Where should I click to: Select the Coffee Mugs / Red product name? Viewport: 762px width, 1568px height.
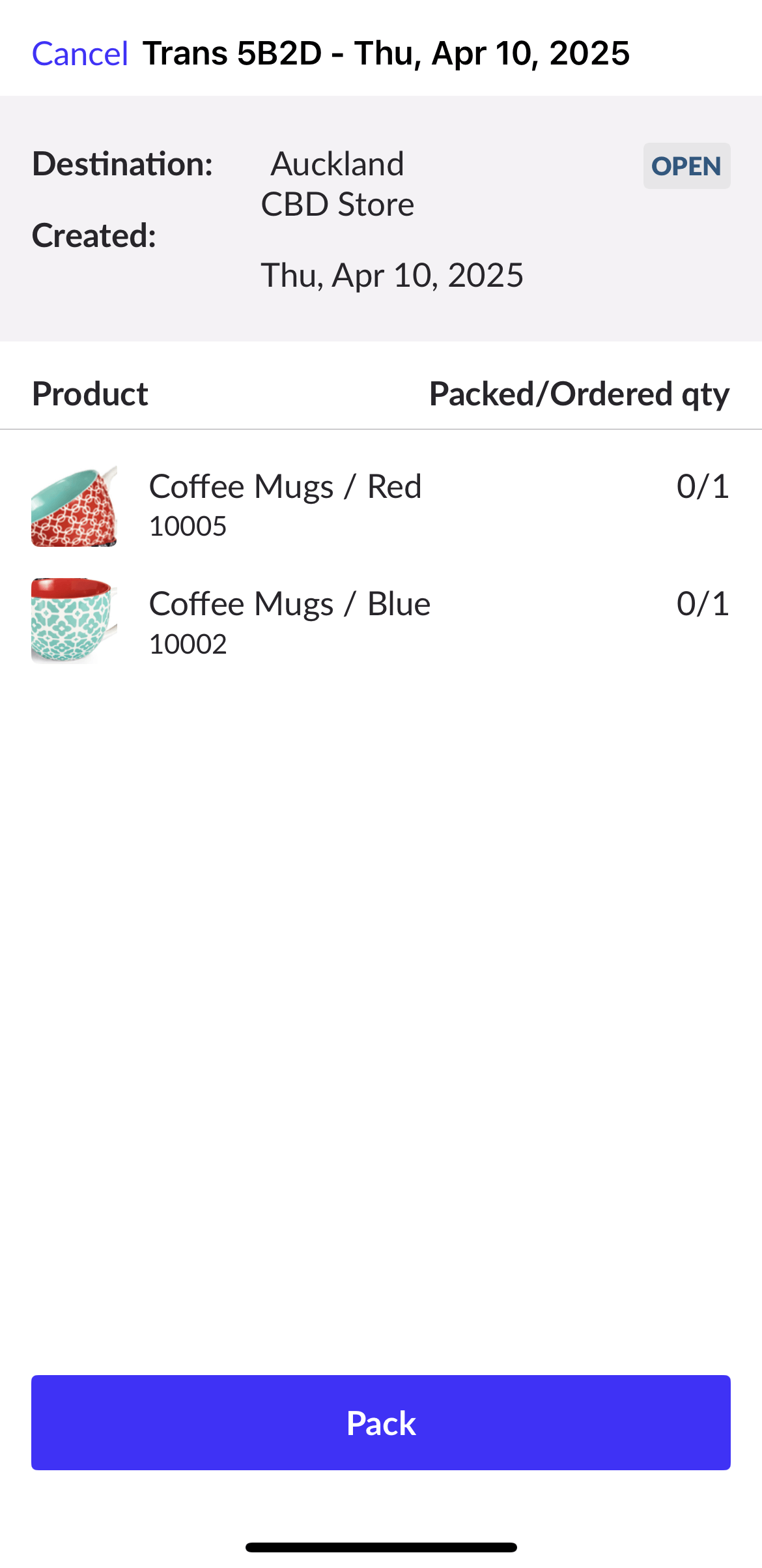[285, 487]
